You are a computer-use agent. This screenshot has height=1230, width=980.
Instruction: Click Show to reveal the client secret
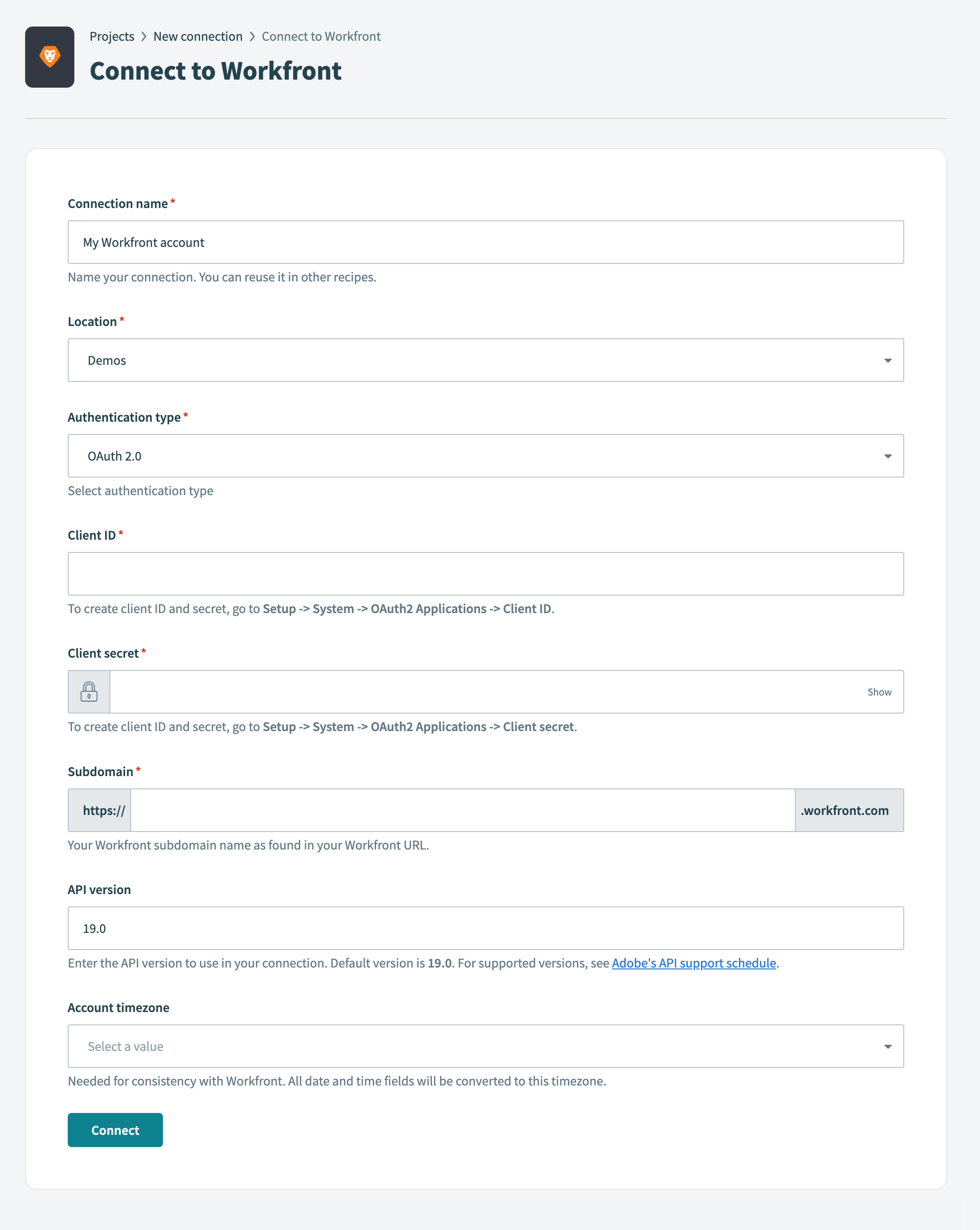pos(879,692)
